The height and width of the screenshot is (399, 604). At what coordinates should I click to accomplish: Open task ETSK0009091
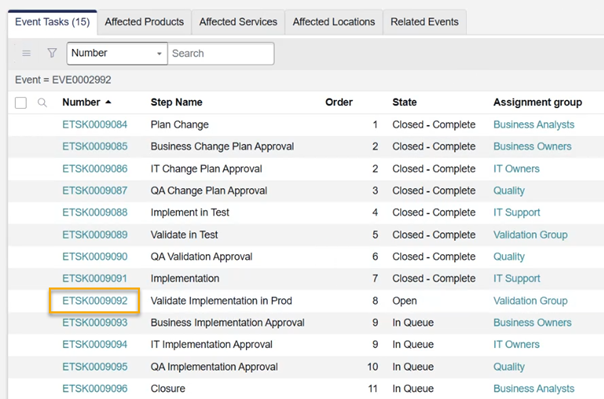point(95,278)
